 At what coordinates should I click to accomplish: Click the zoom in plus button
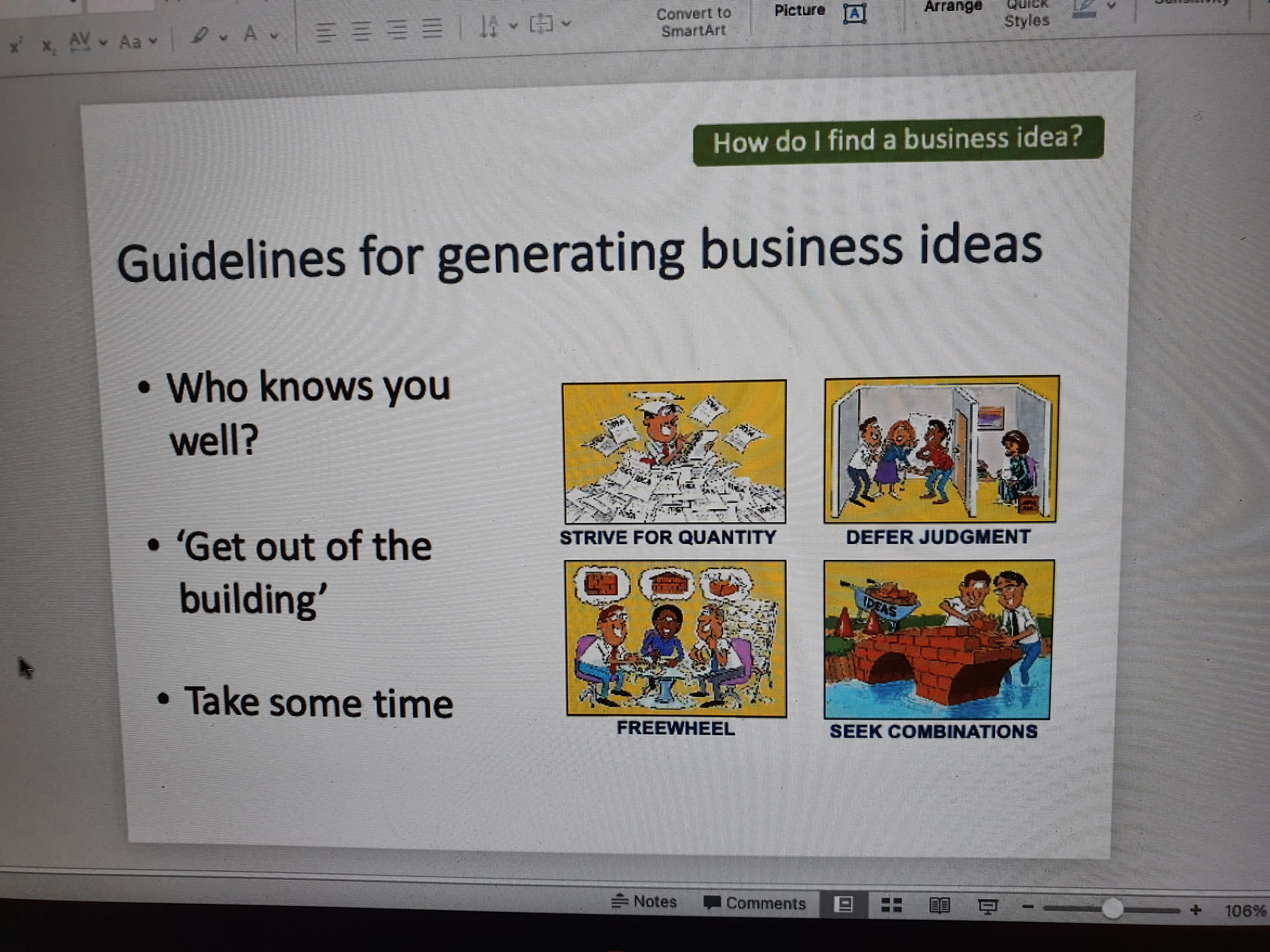point(1195,910)
